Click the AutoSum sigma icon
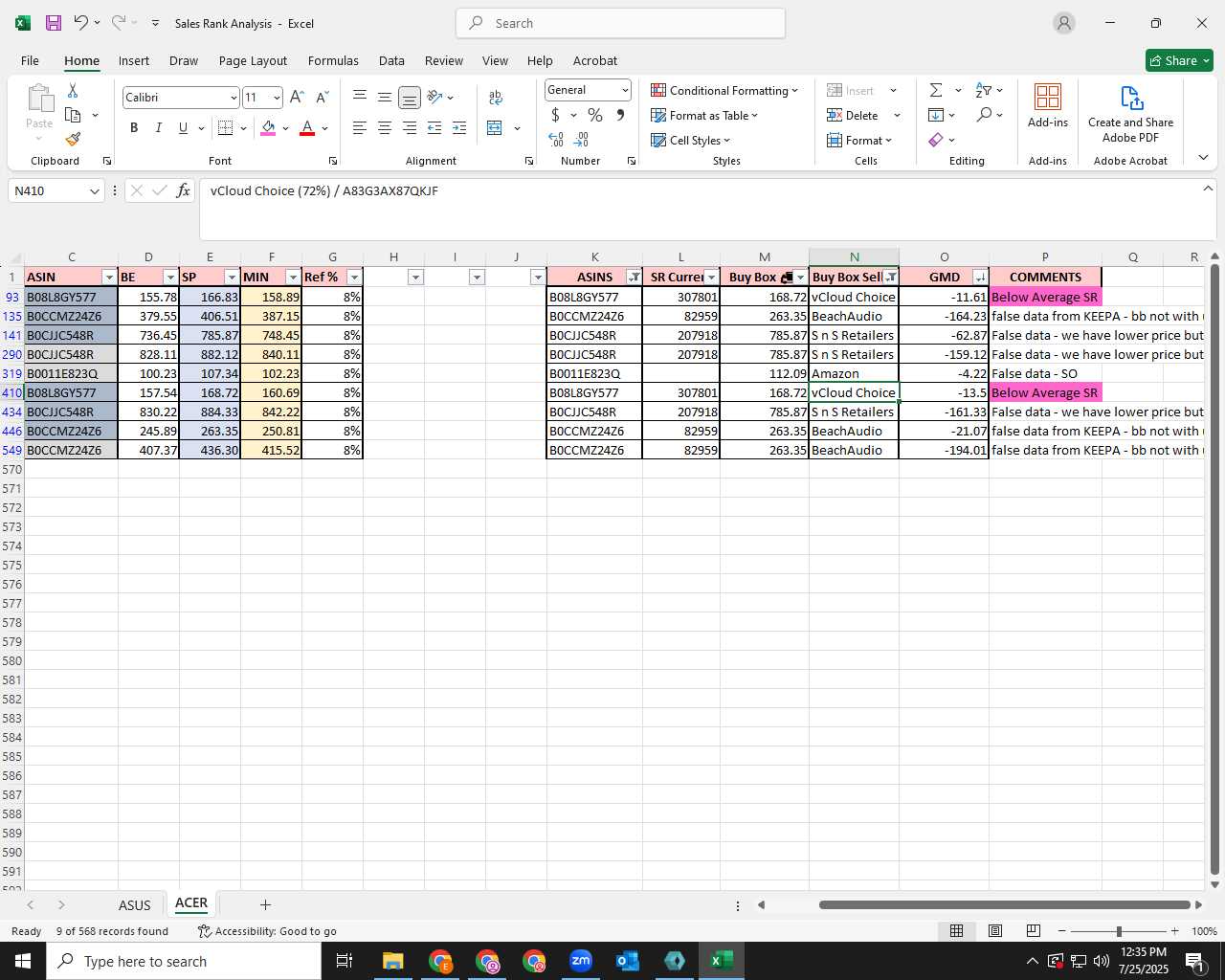Image resolution: width=1225 pixels, height=980 pixels. [936, 90]
